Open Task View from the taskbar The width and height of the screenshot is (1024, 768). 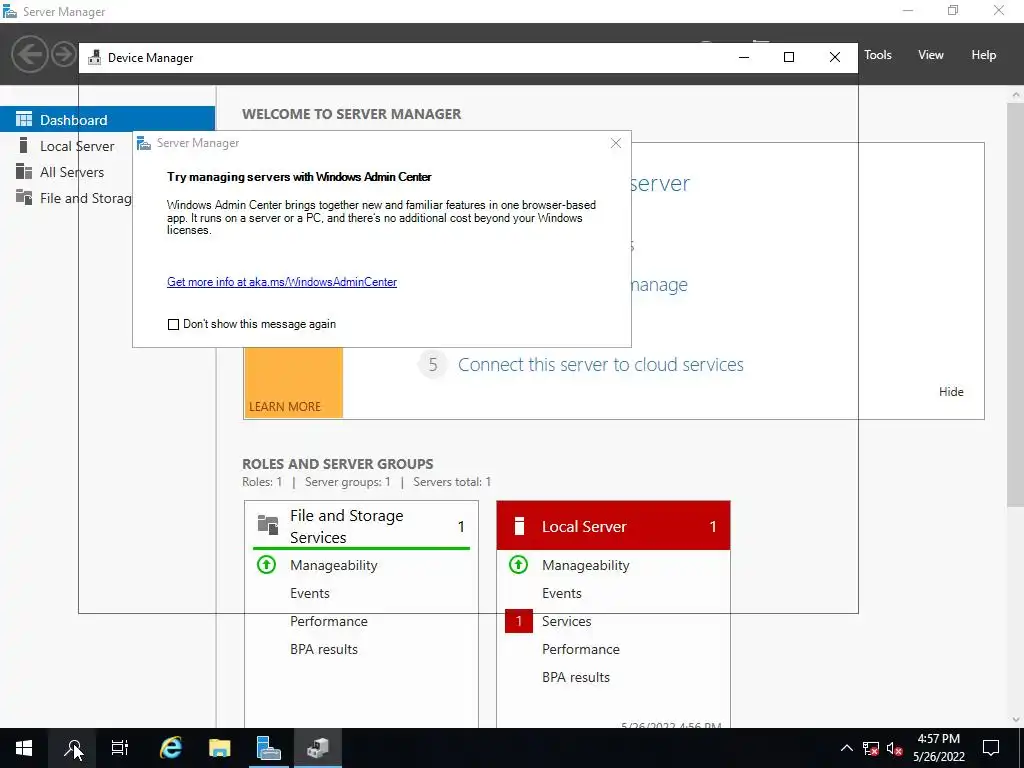[x=120, y=748]
